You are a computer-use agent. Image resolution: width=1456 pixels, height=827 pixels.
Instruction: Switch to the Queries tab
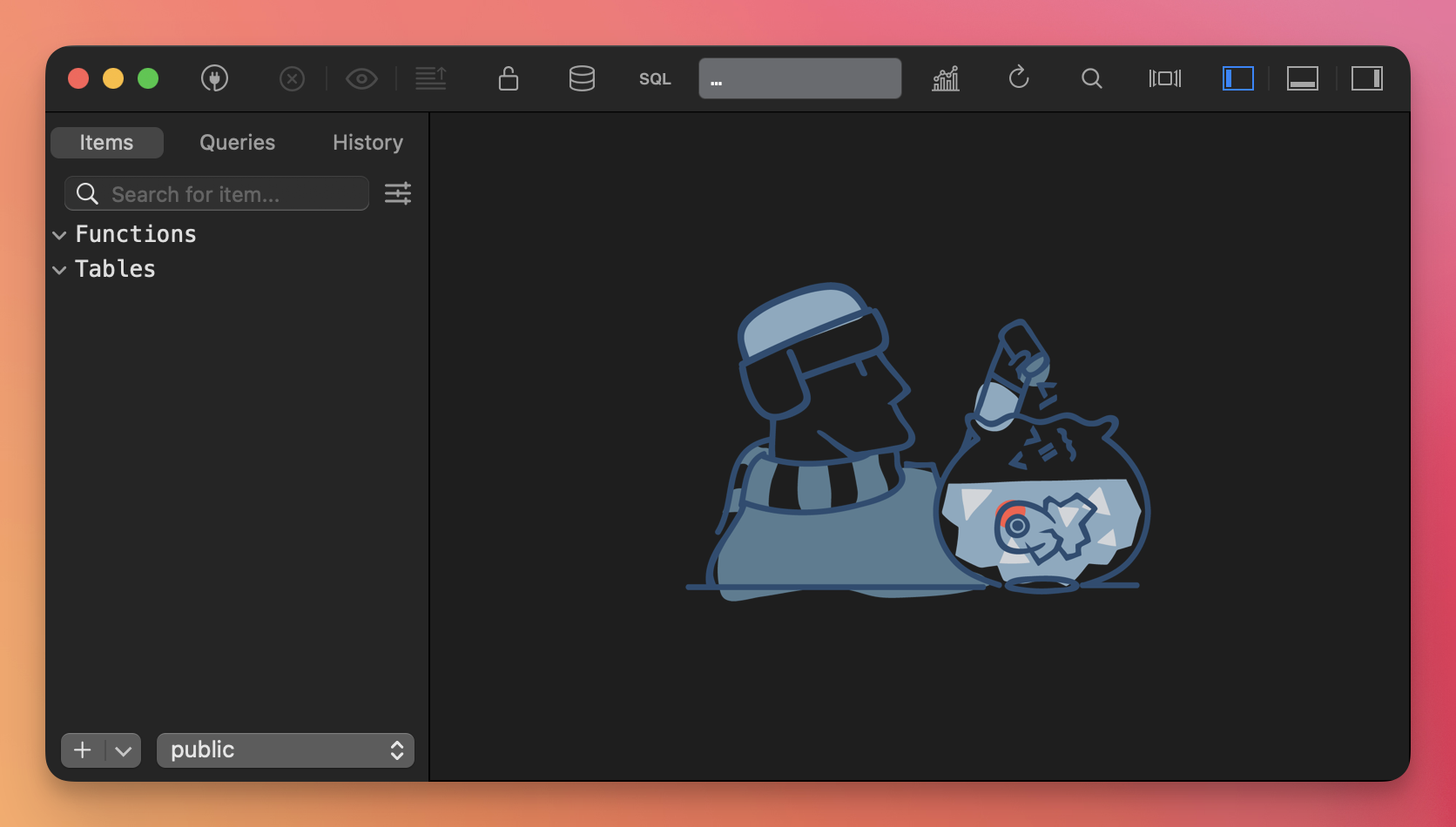[x=237, y=143]
